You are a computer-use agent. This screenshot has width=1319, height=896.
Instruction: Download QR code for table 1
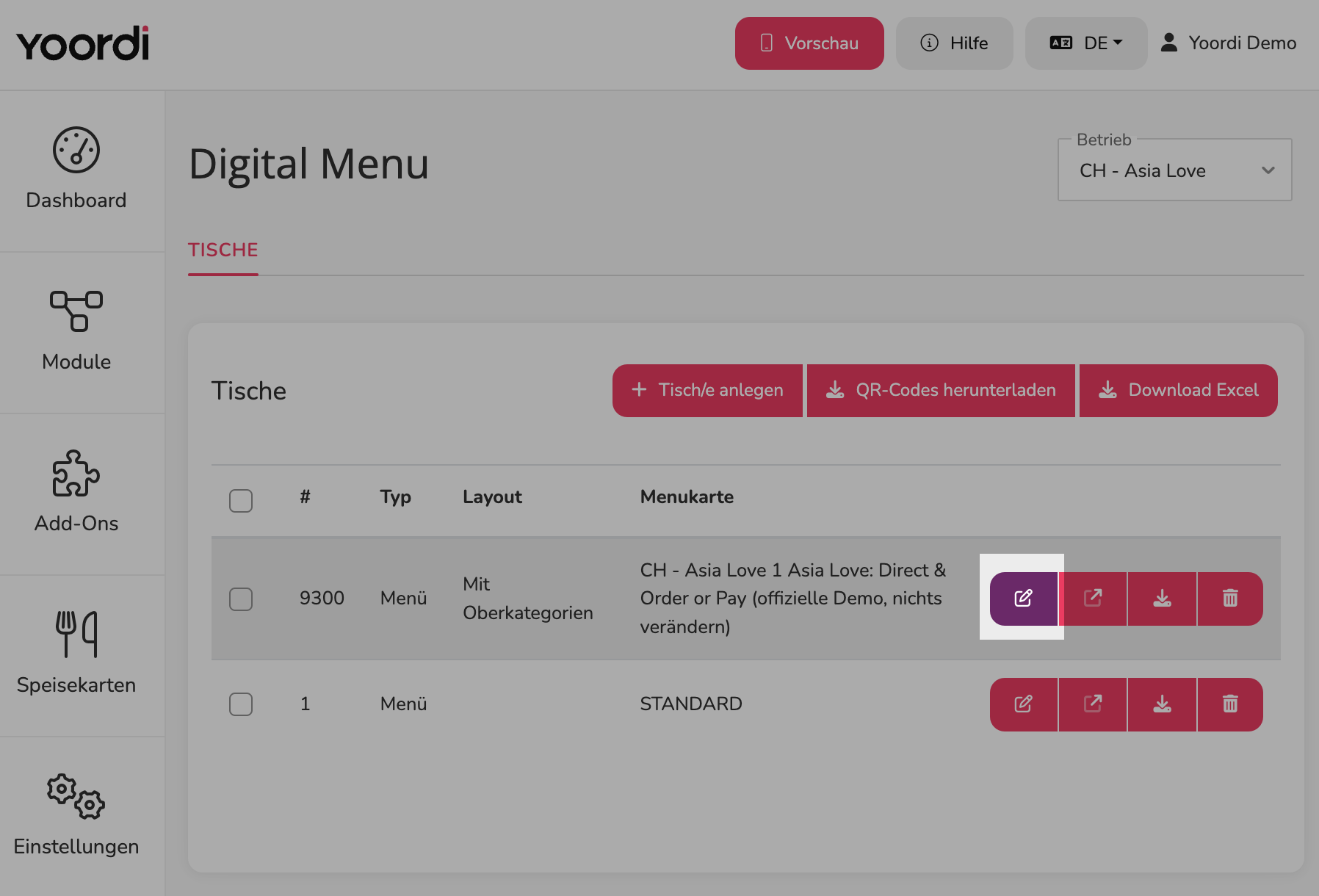point(1162,704)
